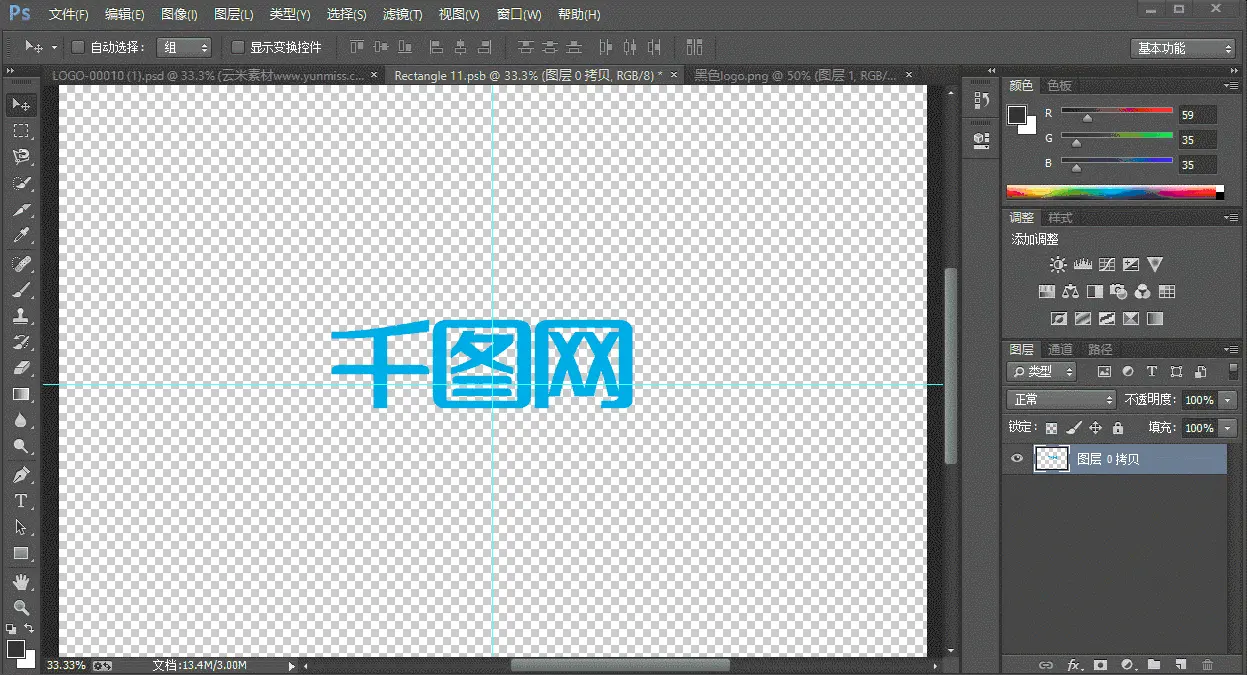Click align top edges in options bar
This screenshot has width=1247, height=675.
coord(358,47)
